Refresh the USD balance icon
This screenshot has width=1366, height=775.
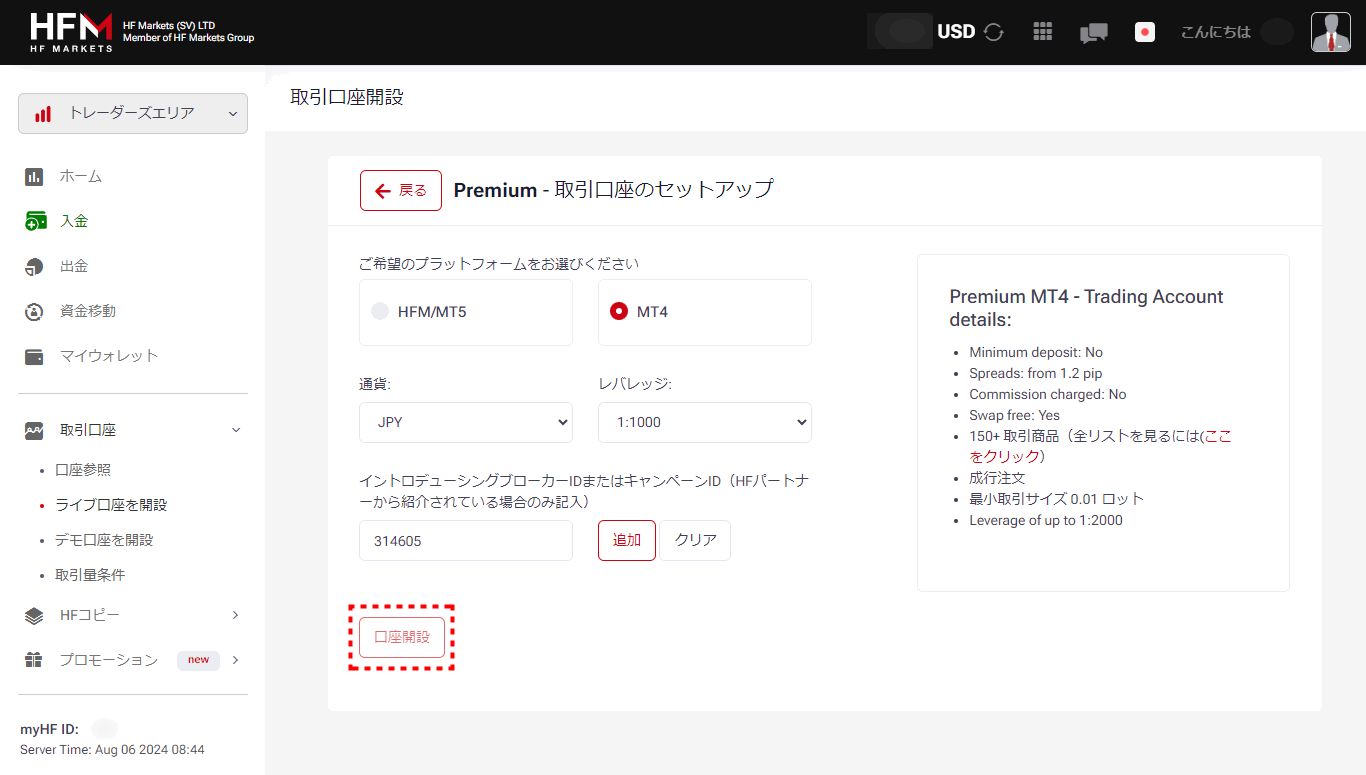tap(993, 32)
